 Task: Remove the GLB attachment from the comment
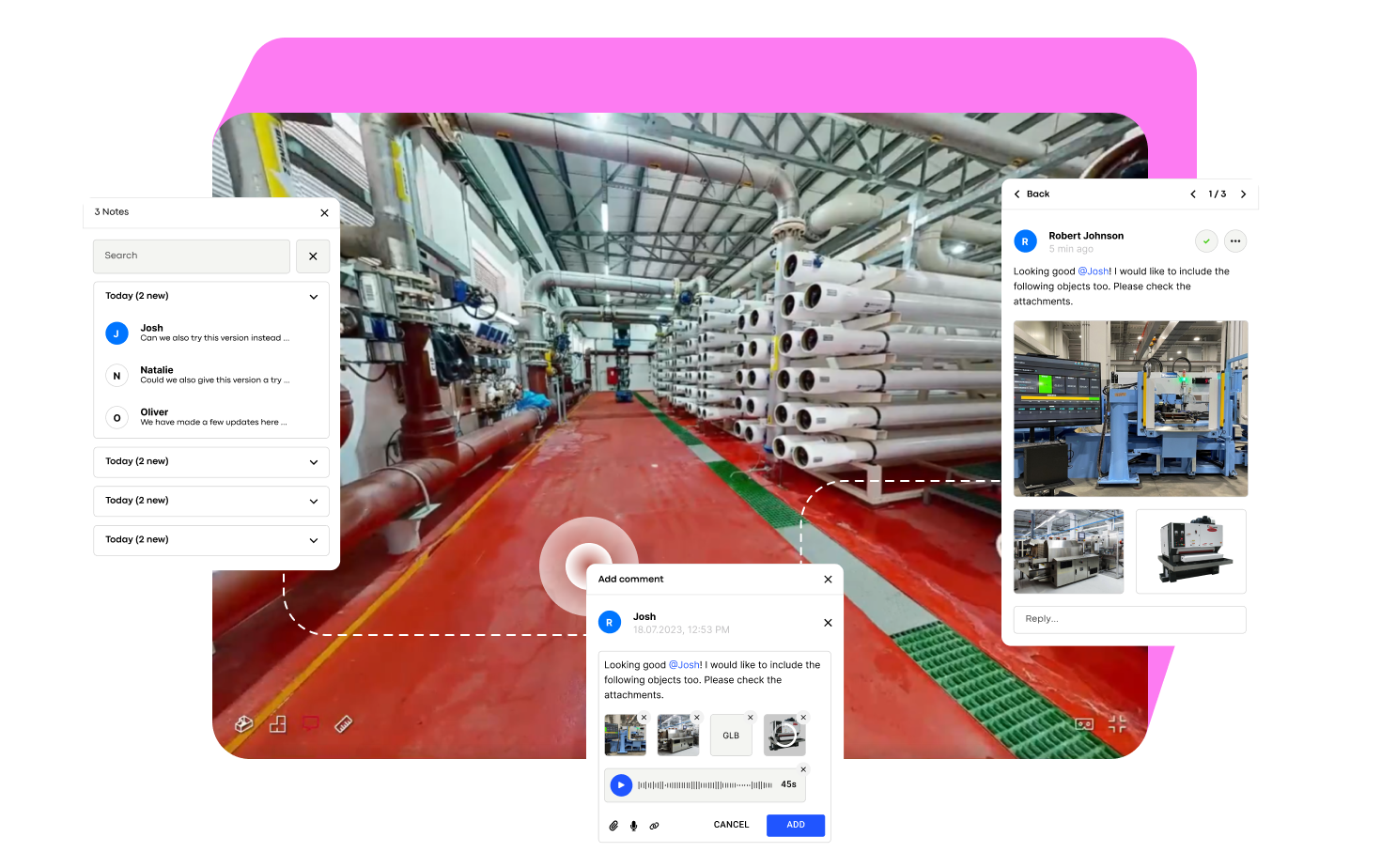[x=749, y=716]
